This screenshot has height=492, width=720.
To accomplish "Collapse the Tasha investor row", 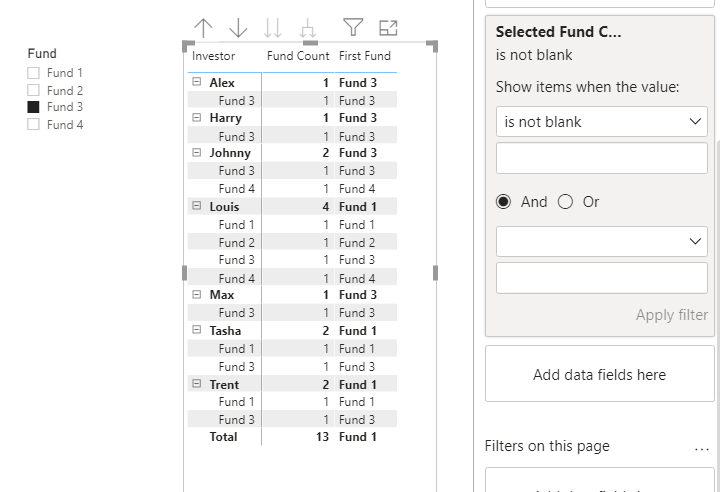I will (197, 329).
